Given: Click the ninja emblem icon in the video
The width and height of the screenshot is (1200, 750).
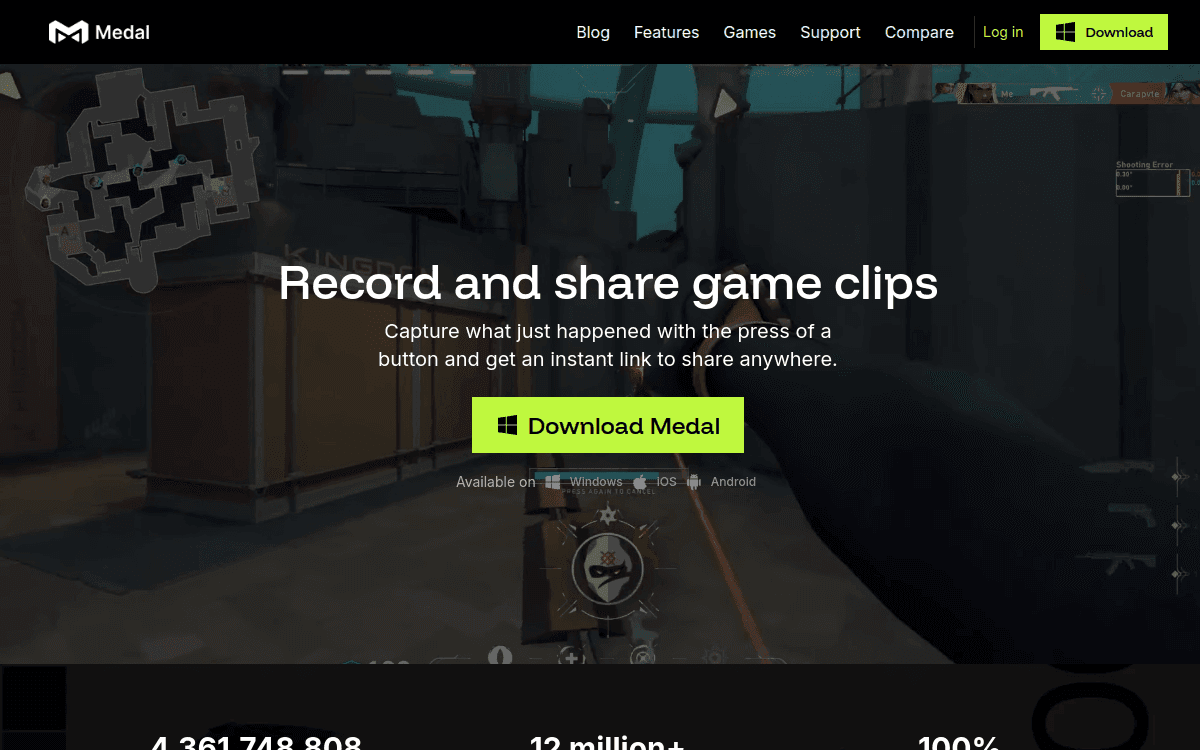Looking at the screenshot, I should pos(608,568).
